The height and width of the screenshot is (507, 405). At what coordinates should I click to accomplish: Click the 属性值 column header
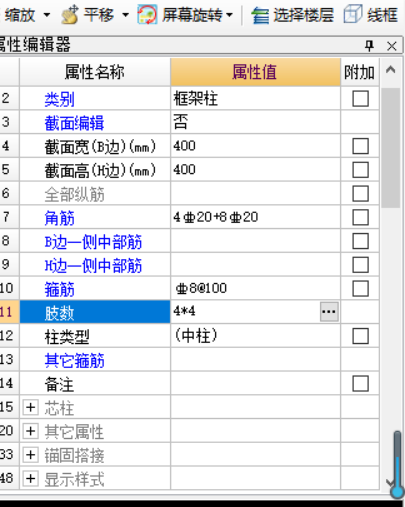255,72
